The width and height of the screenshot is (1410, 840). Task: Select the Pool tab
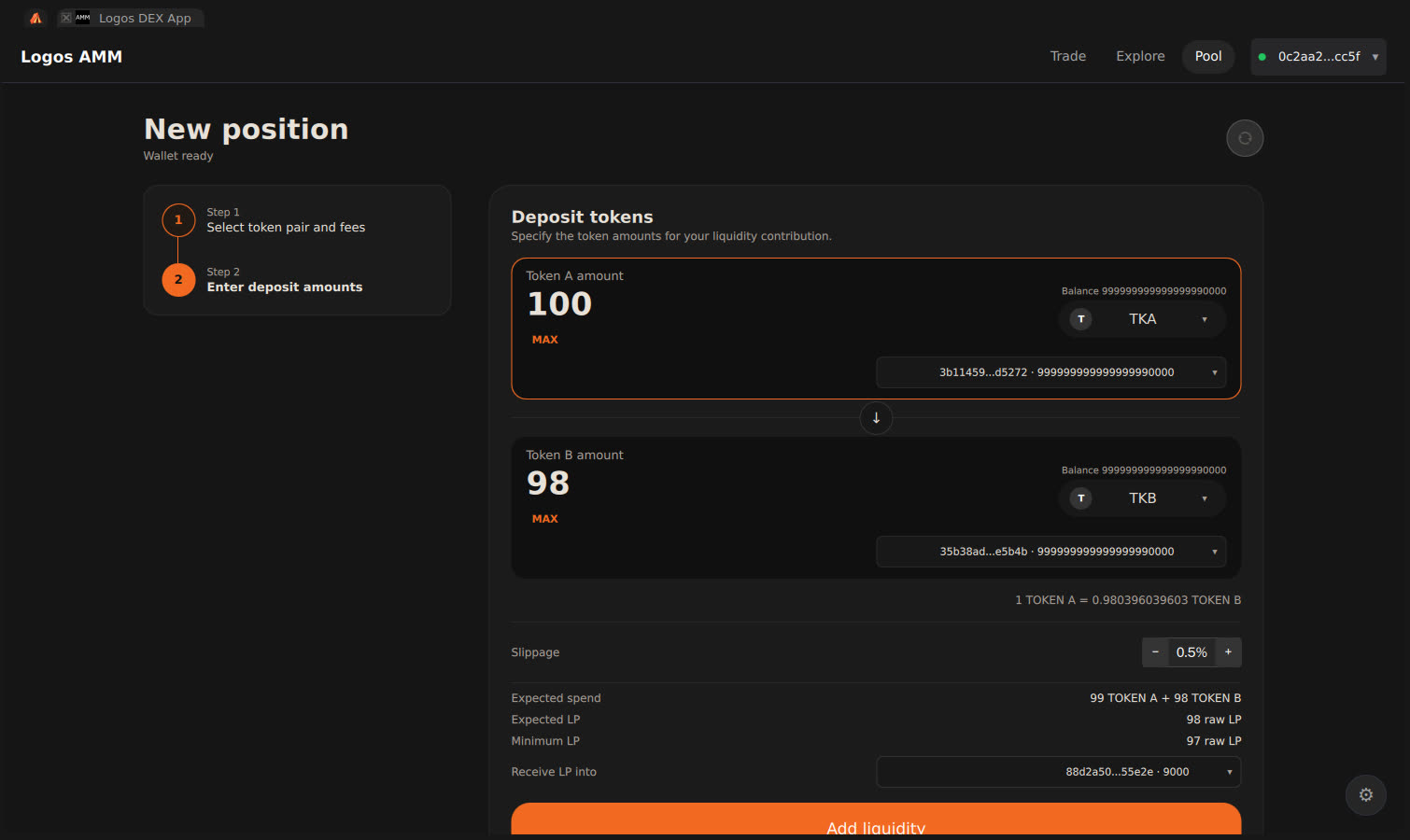pos(1208,57)
